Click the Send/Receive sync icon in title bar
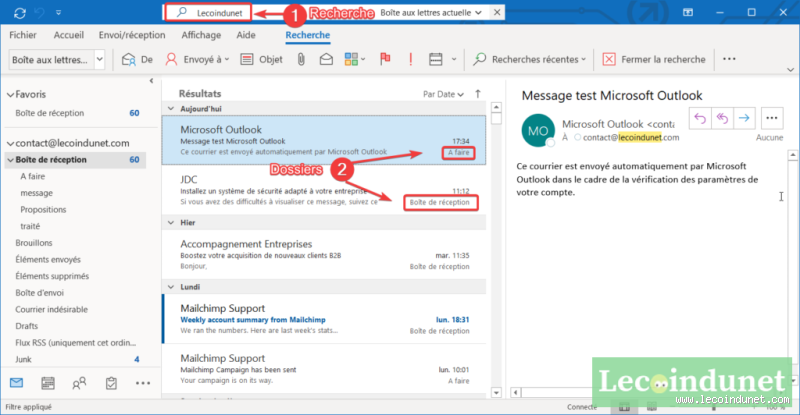Screen dimensions: 800x415 point(20,13)
